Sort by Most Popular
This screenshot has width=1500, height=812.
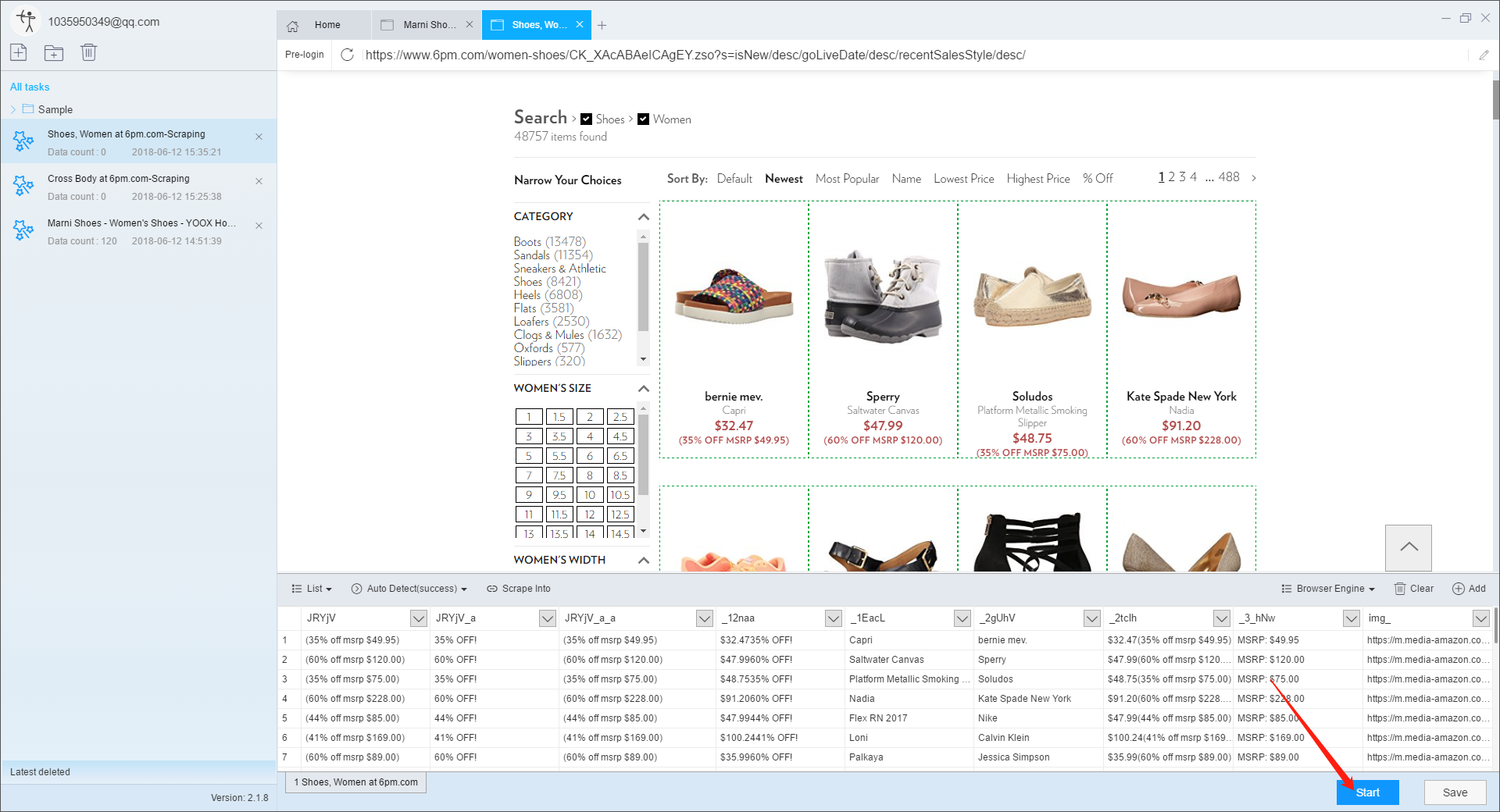pyautogui.click(x=847, y=179)
